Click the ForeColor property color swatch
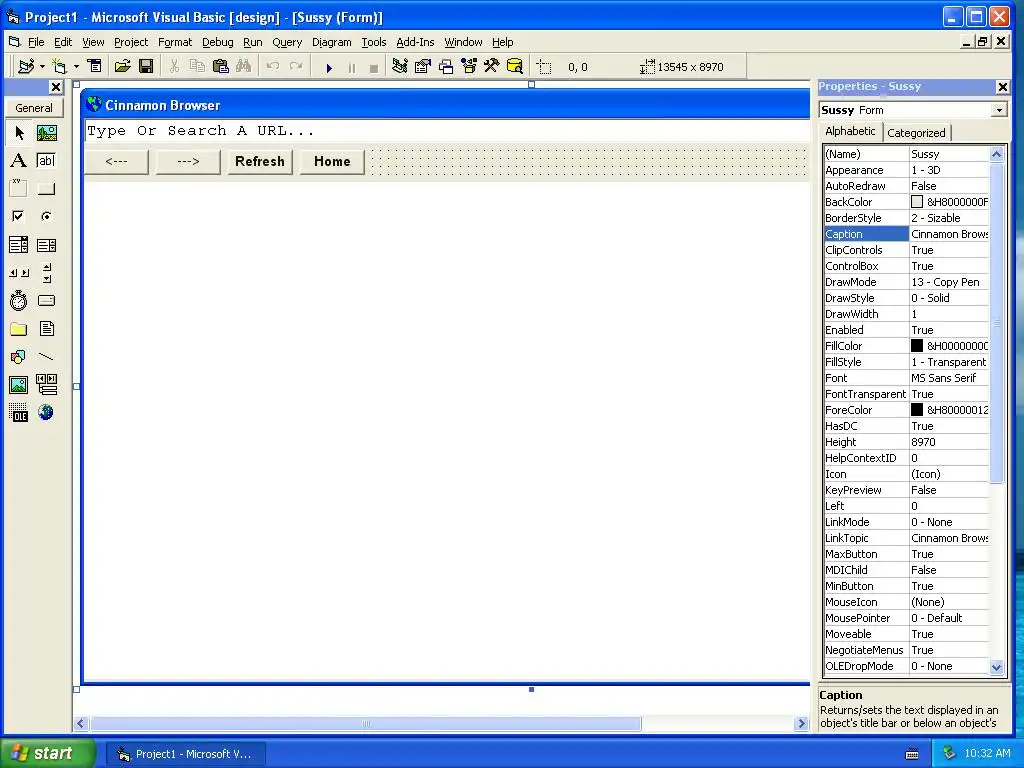The width and height of the screenshot is (1024, 768). [917, 410]
